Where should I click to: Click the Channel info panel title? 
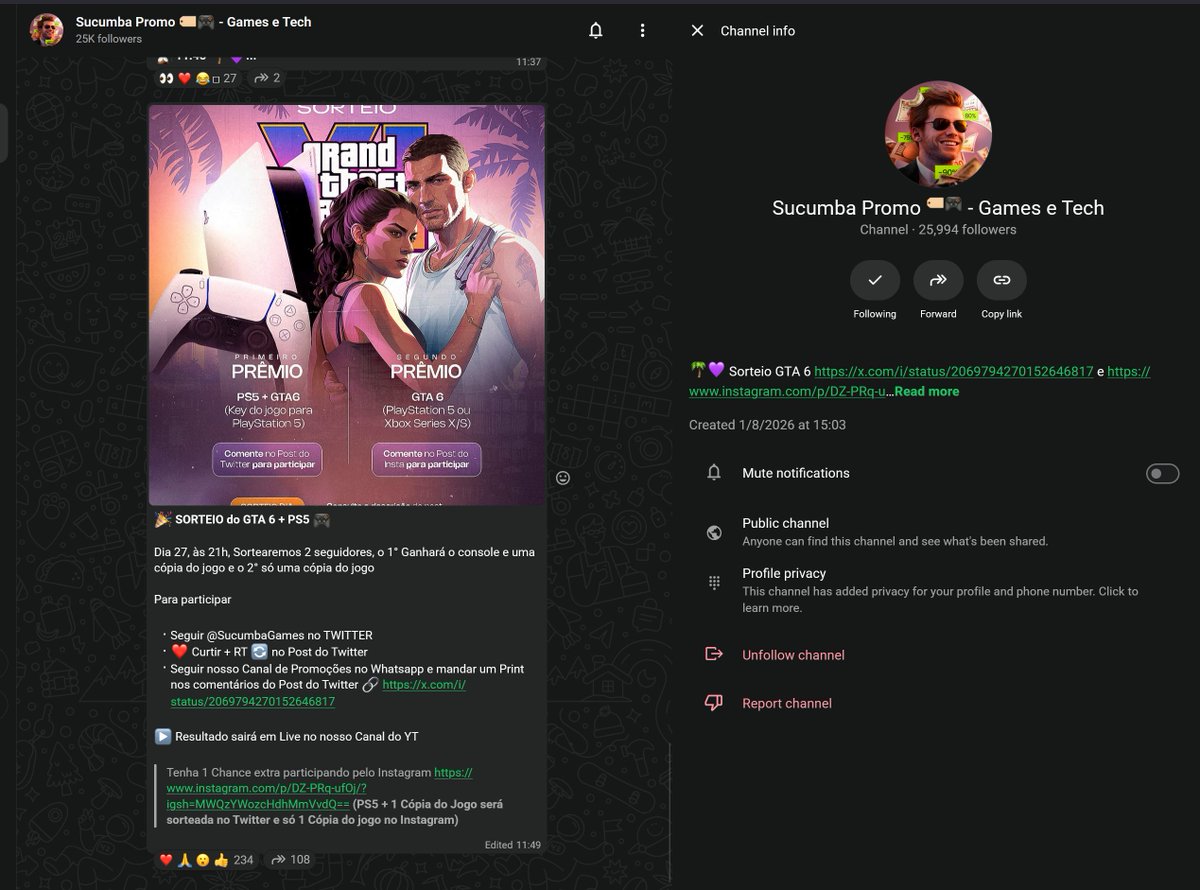(x=758, y=31)
